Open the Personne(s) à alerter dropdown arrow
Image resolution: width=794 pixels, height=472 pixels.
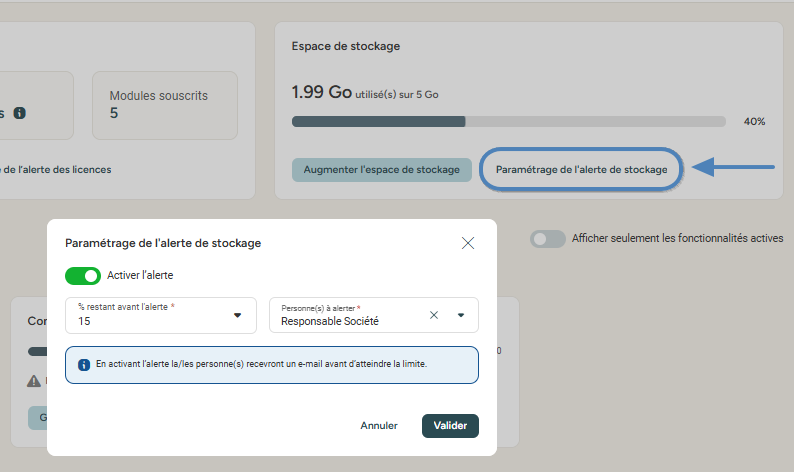pos(461,315)
